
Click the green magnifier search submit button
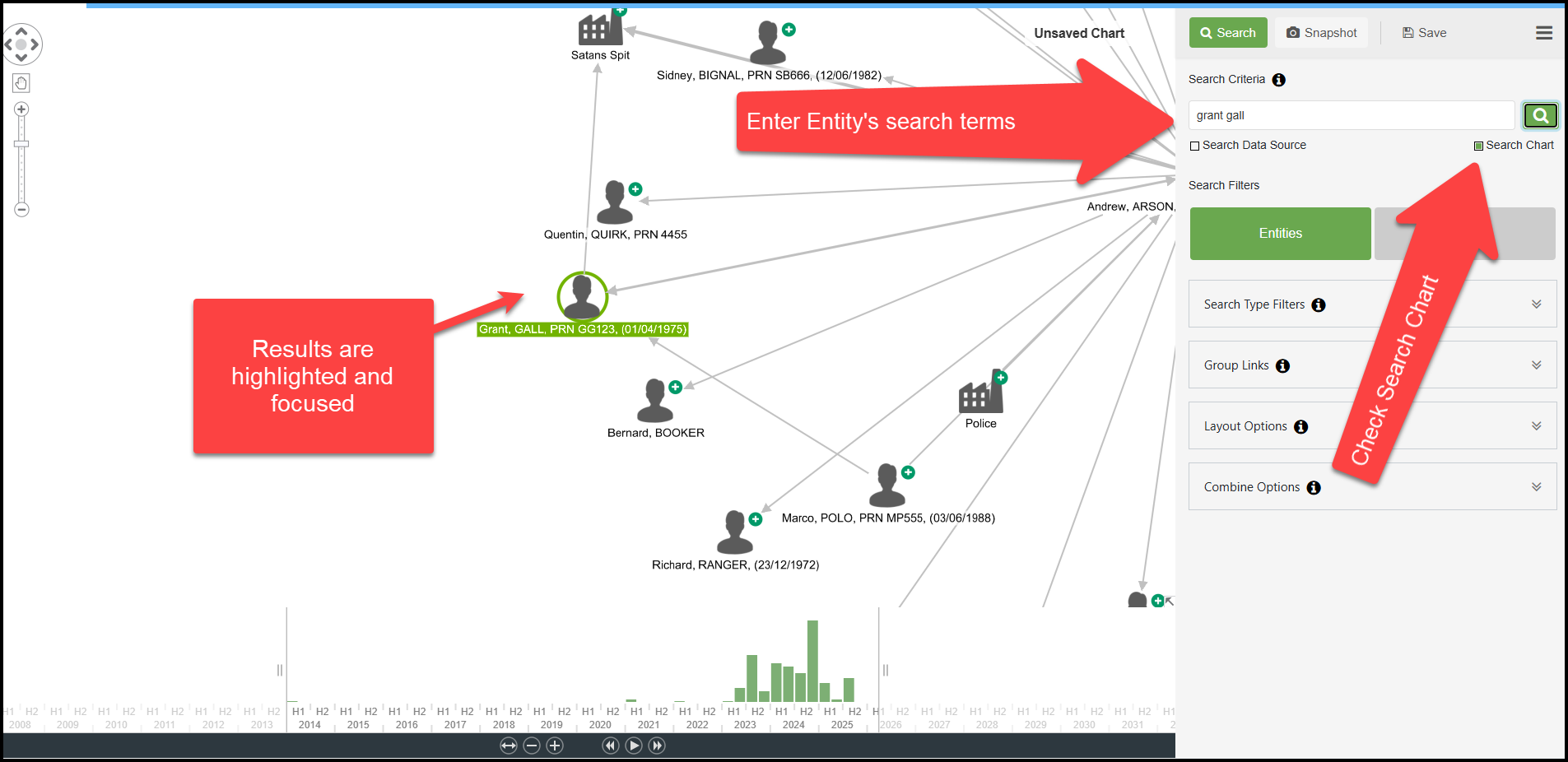[1540, 116]
